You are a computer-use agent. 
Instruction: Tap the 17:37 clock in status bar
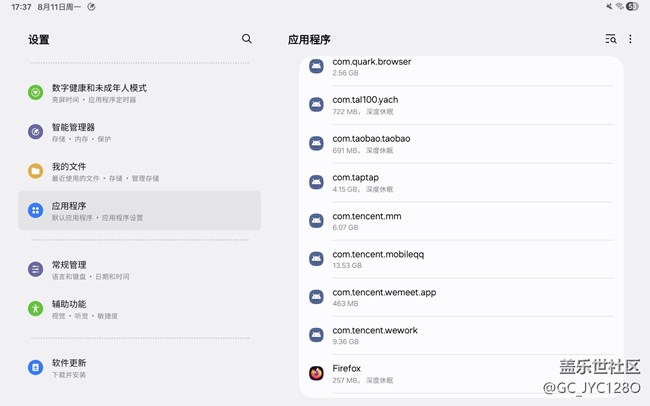(x=21, y=7)
